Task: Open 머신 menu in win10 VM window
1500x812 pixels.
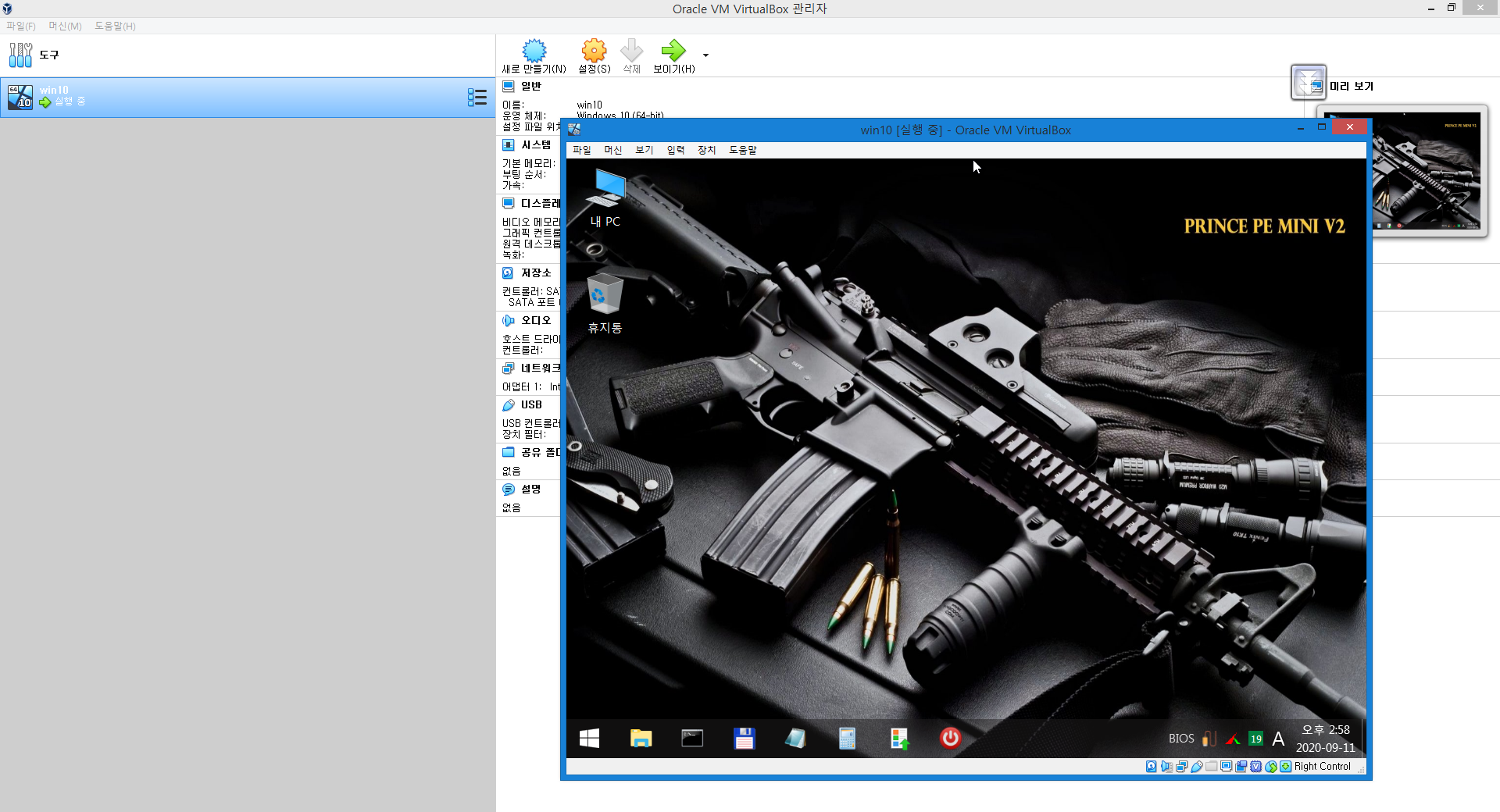Action: coord(612,150)
